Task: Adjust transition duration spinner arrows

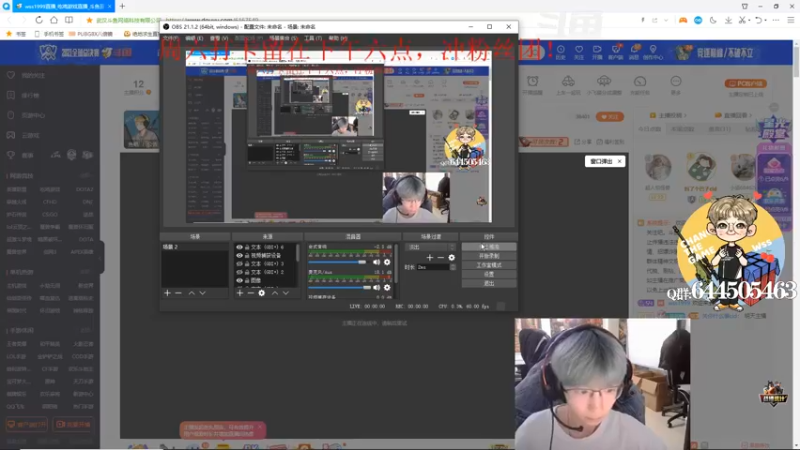Action: pyautogui.click(x=453, y=267)
